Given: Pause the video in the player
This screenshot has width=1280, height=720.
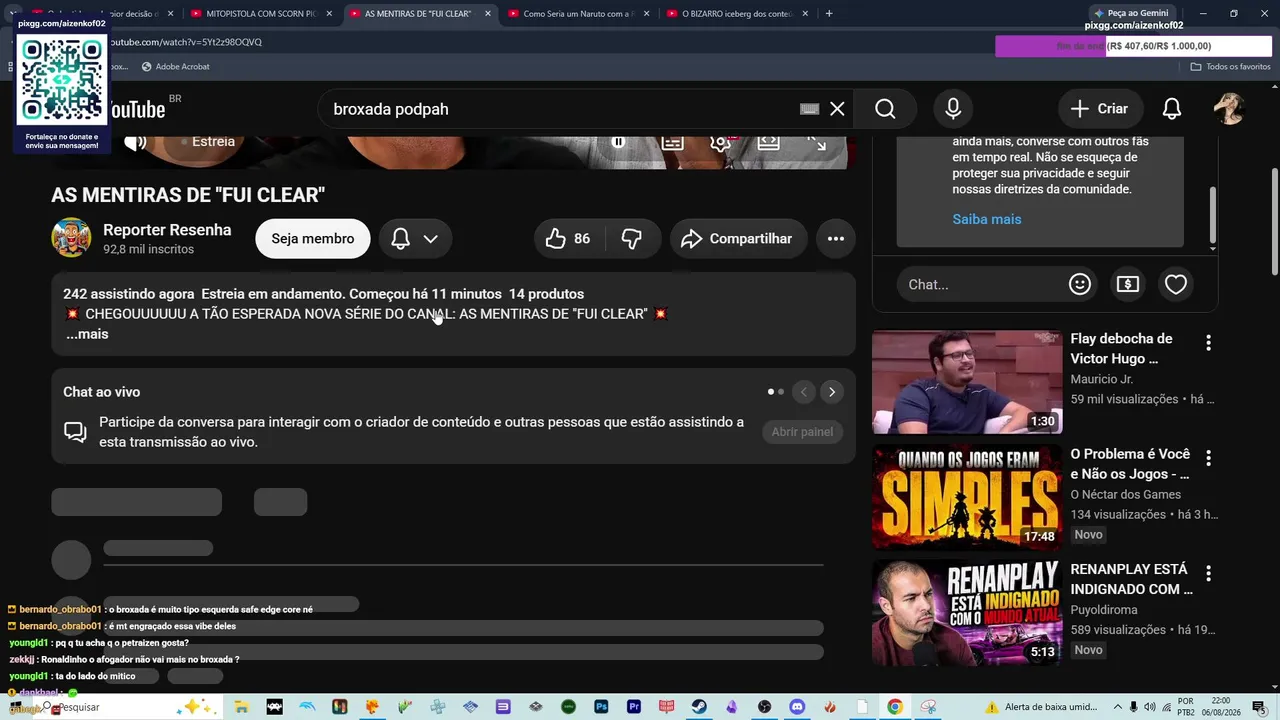Looking at the screenshot, I should (x=618, y=142).
